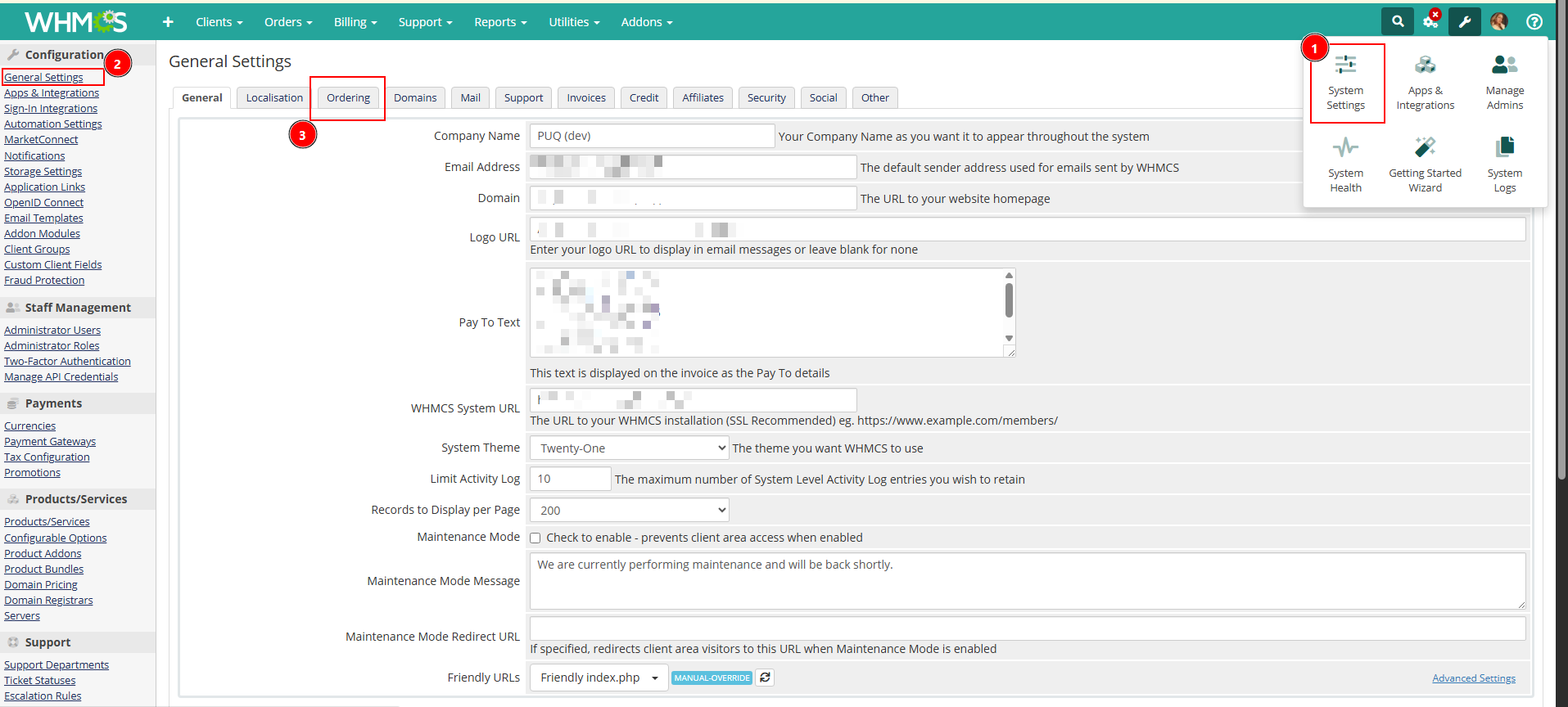Switch to the Security tab
Image resolution: width=1568 pixels, height=707 pixels.
[x=766, y=98]
